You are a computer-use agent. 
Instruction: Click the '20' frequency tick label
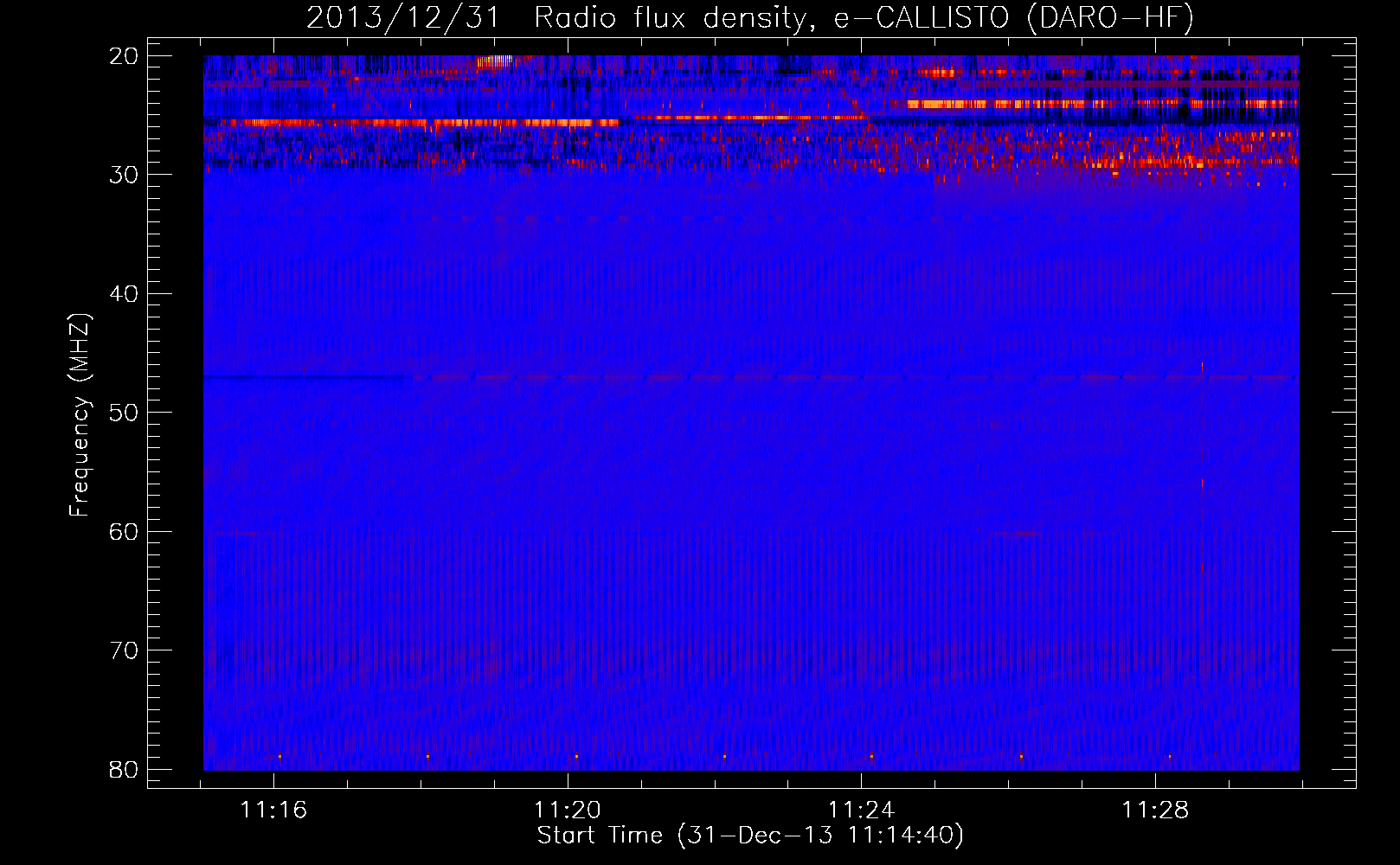tap(124, 56)
